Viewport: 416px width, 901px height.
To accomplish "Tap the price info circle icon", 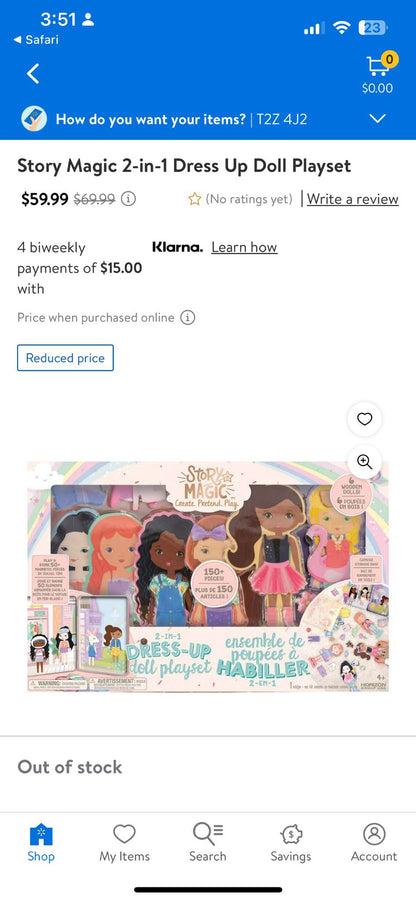I will [129, 199].
